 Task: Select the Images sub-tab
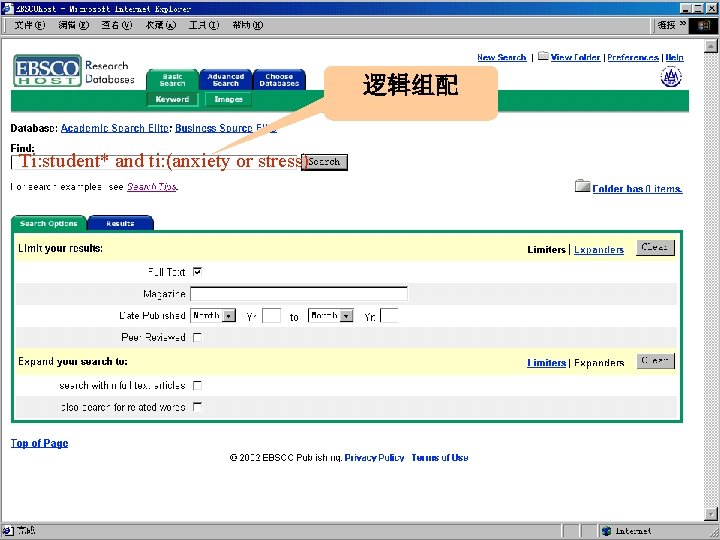point(228,99)
